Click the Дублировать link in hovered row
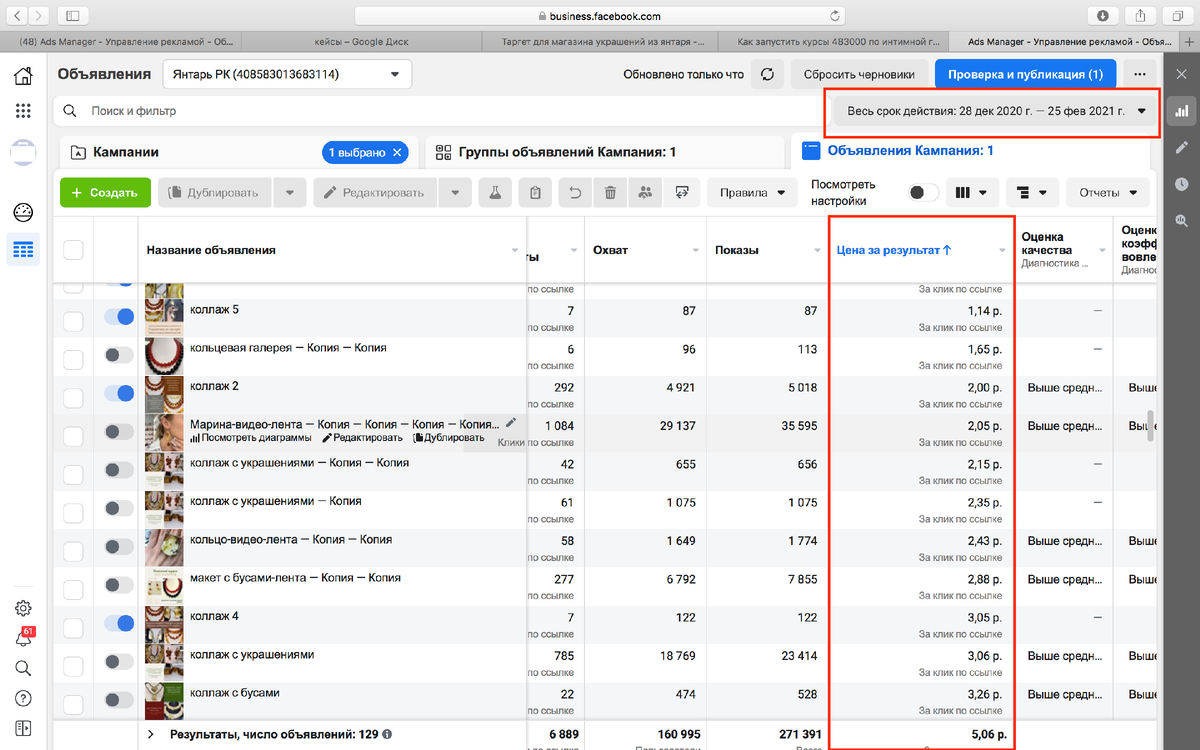This screenshot has width=1200, height=750. click(448, 438)
